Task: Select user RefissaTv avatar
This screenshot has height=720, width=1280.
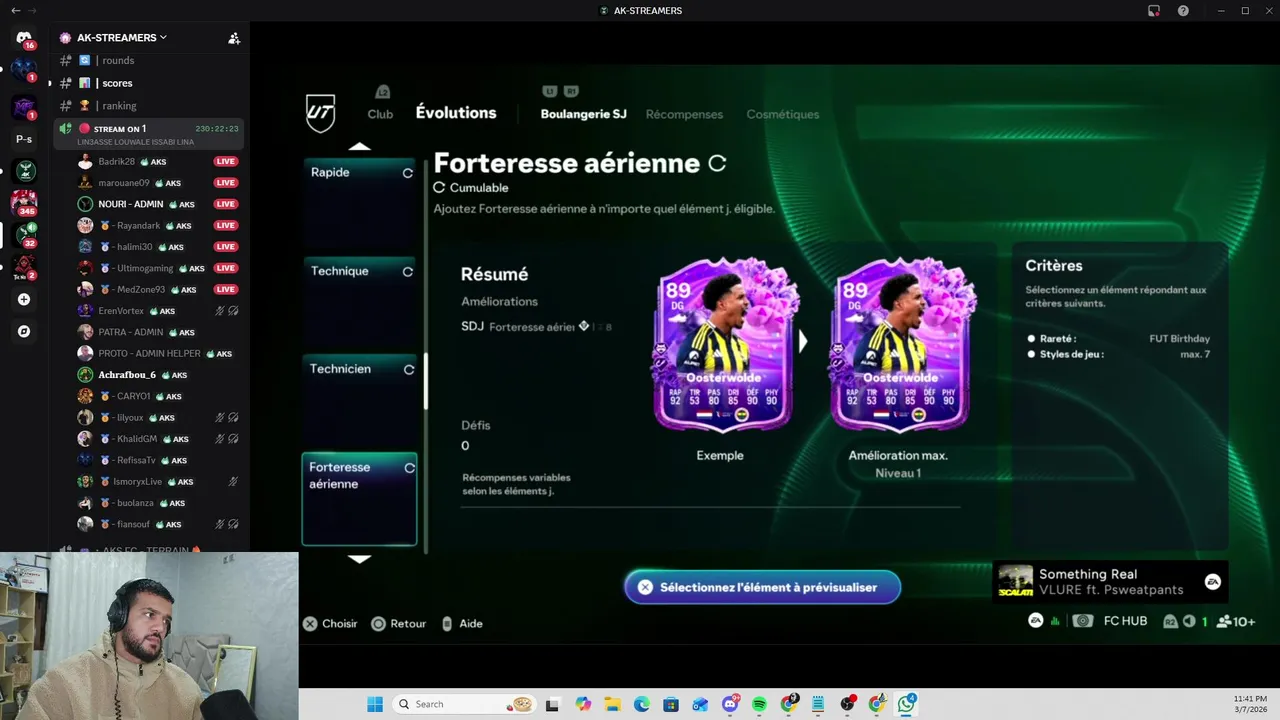Action: (x=86, y=460)
